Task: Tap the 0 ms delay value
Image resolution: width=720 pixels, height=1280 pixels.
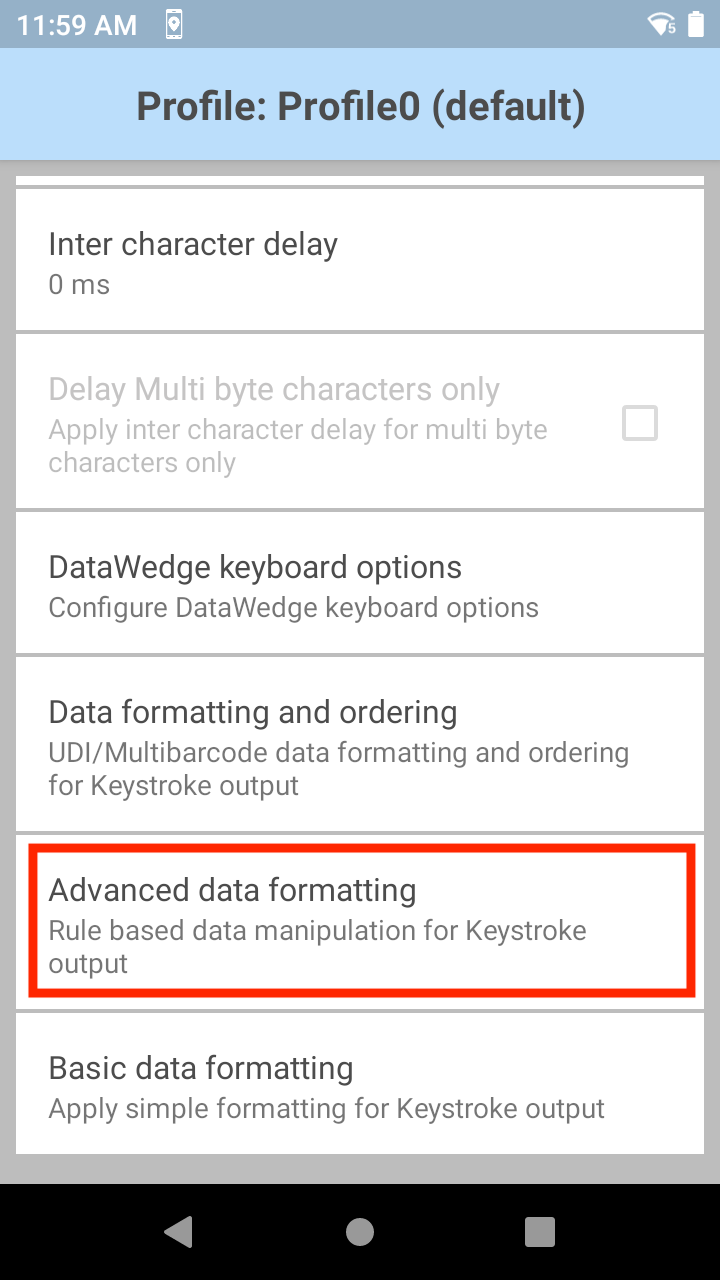Action: 79,285
